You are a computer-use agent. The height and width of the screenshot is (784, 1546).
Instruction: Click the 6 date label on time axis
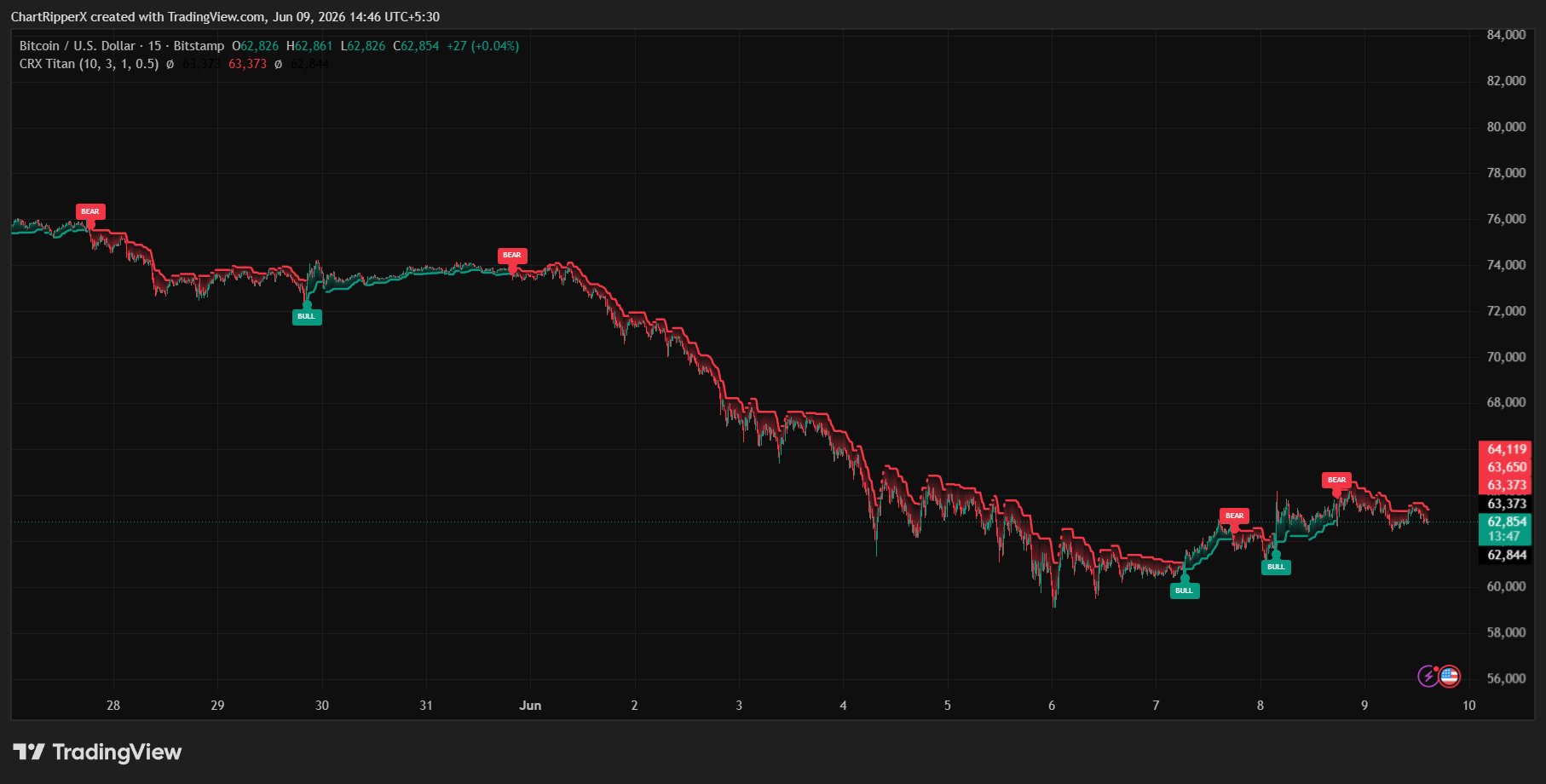point(1052,706)
